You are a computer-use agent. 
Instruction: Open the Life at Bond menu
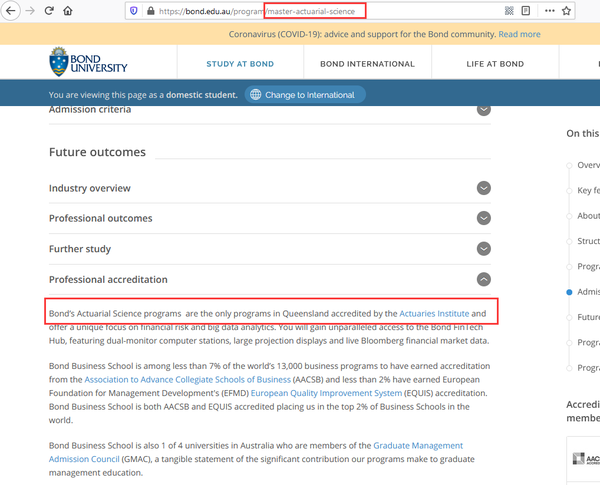[x=495, y=64]
